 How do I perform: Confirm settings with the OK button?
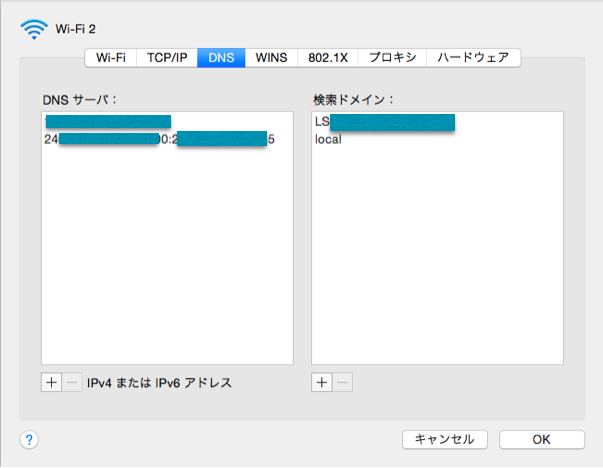[541, 439]
